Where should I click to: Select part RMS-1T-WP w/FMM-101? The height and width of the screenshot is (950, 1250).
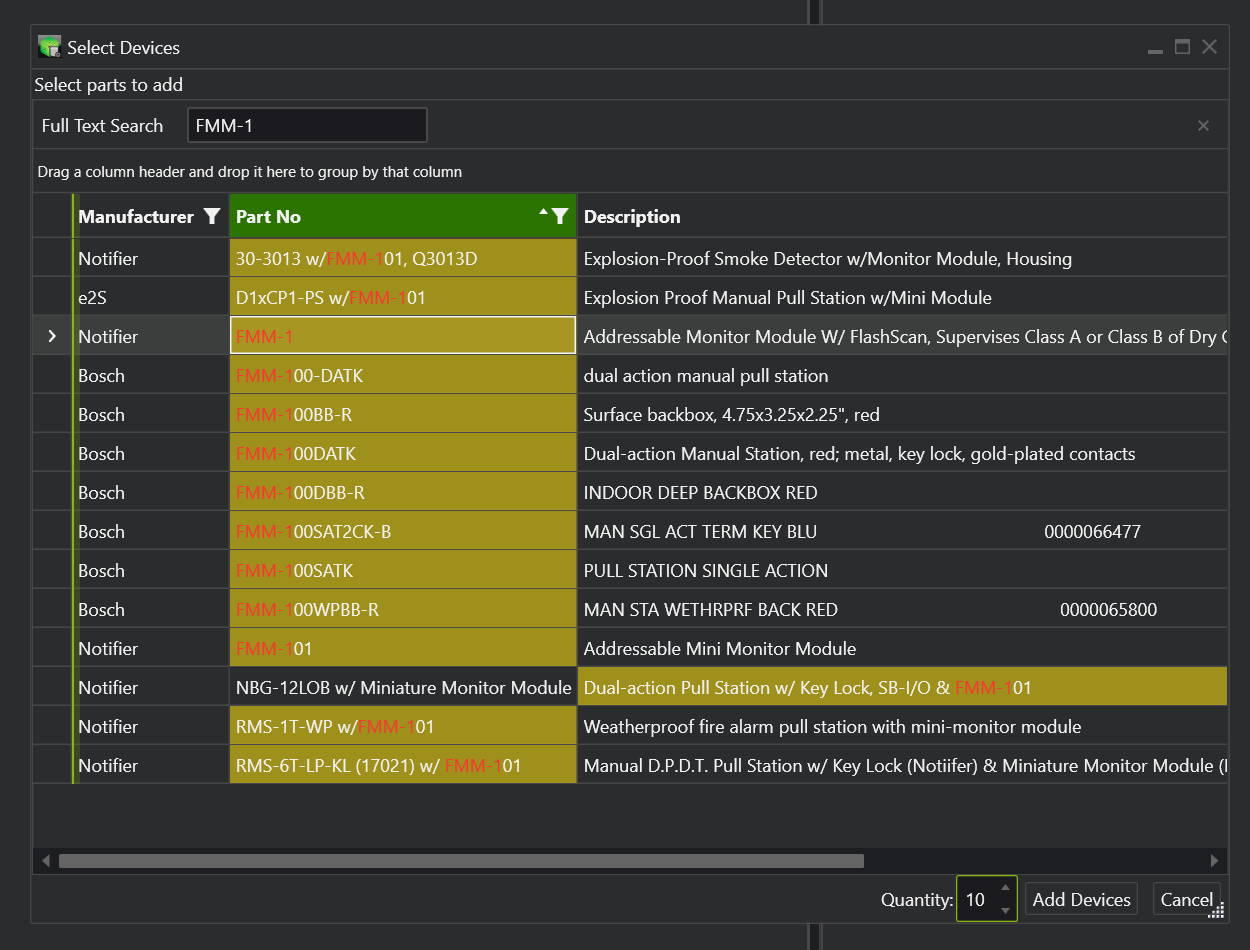click(x=403, y=726)
